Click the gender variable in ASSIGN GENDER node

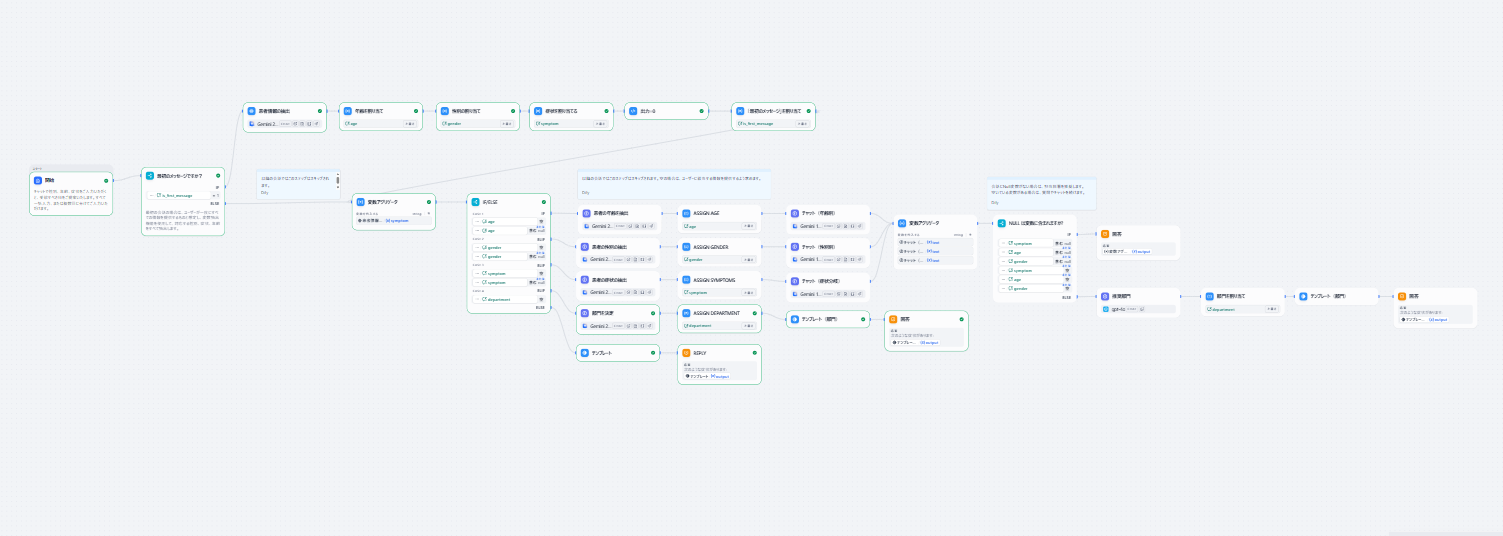tap(695, 259)
